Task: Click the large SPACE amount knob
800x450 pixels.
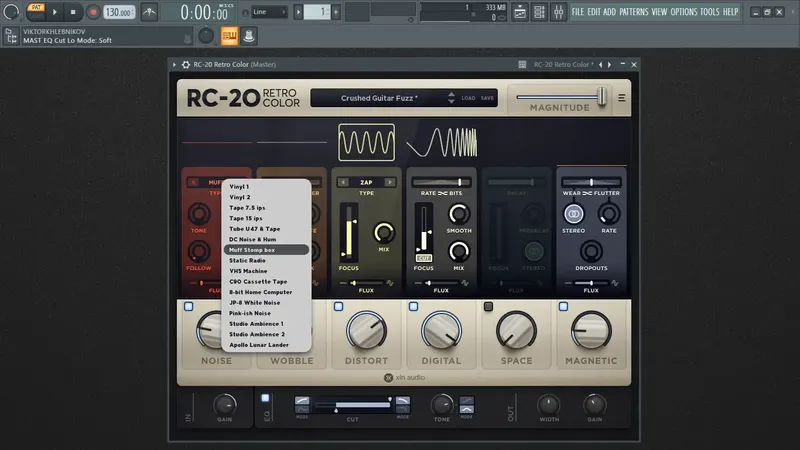Action: [516, 331]
